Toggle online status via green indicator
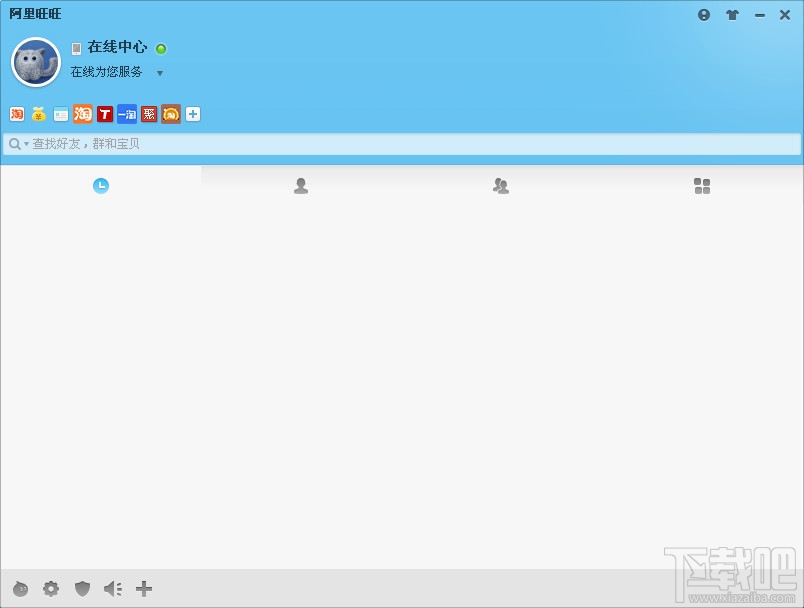Screen dimensions: 804x608 click(160, 48)
